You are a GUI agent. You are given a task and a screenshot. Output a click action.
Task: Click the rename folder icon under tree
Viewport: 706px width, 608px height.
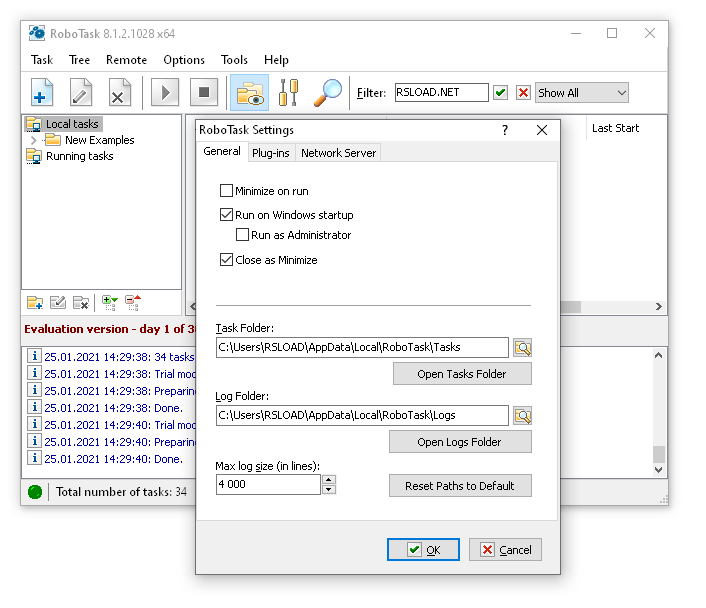(x=58, y=303)
